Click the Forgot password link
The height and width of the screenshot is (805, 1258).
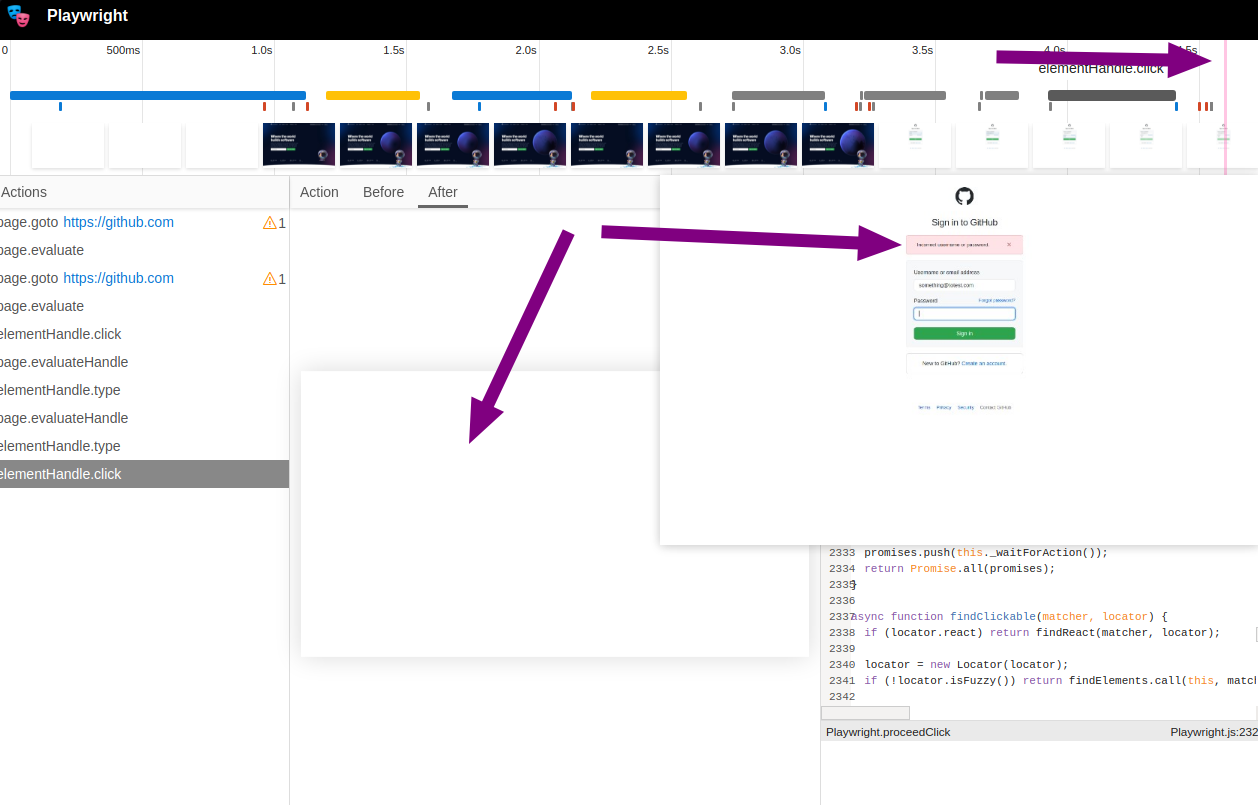(x=996, y=300)
